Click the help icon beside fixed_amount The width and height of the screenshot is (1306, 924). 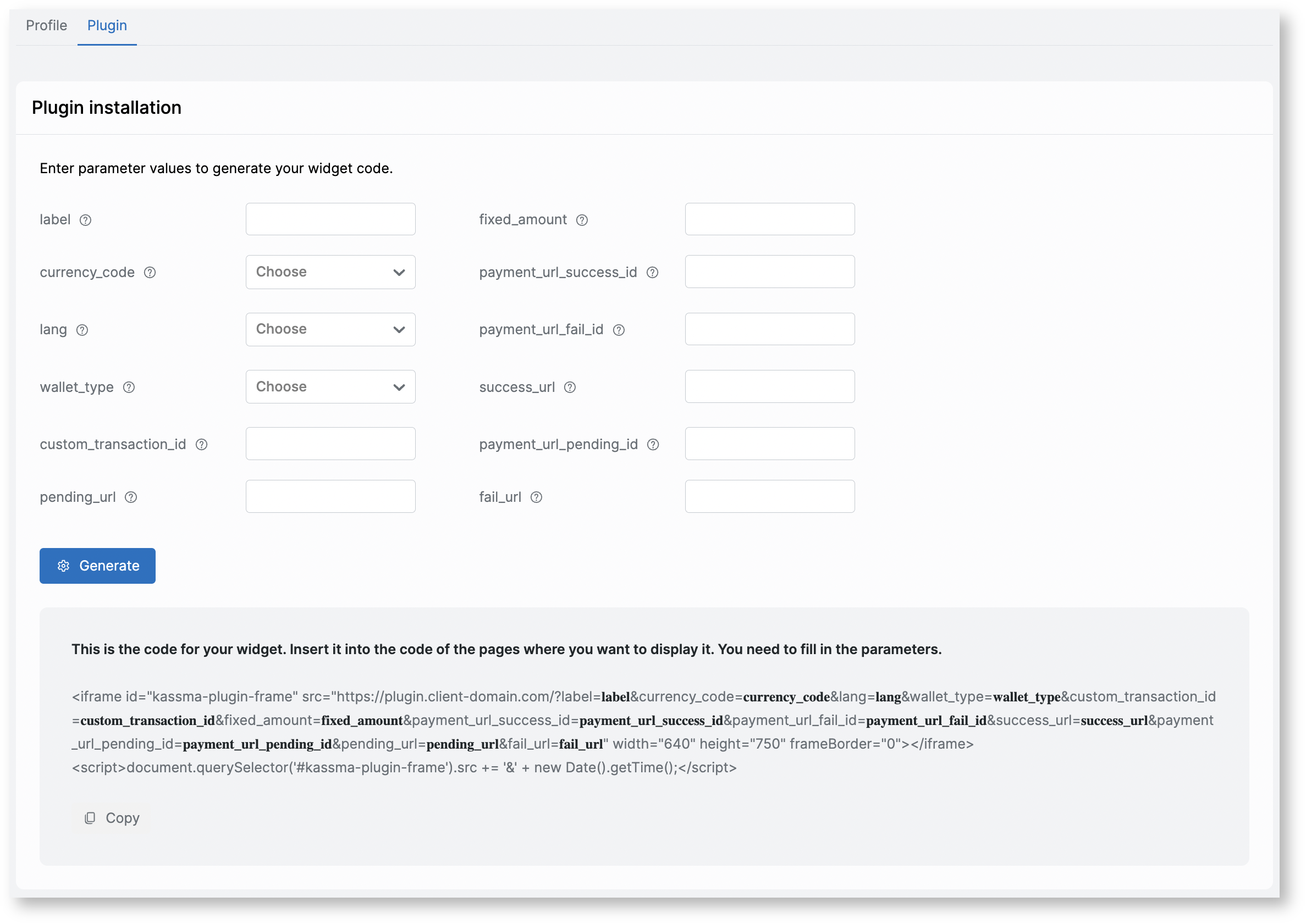(582, 220)
